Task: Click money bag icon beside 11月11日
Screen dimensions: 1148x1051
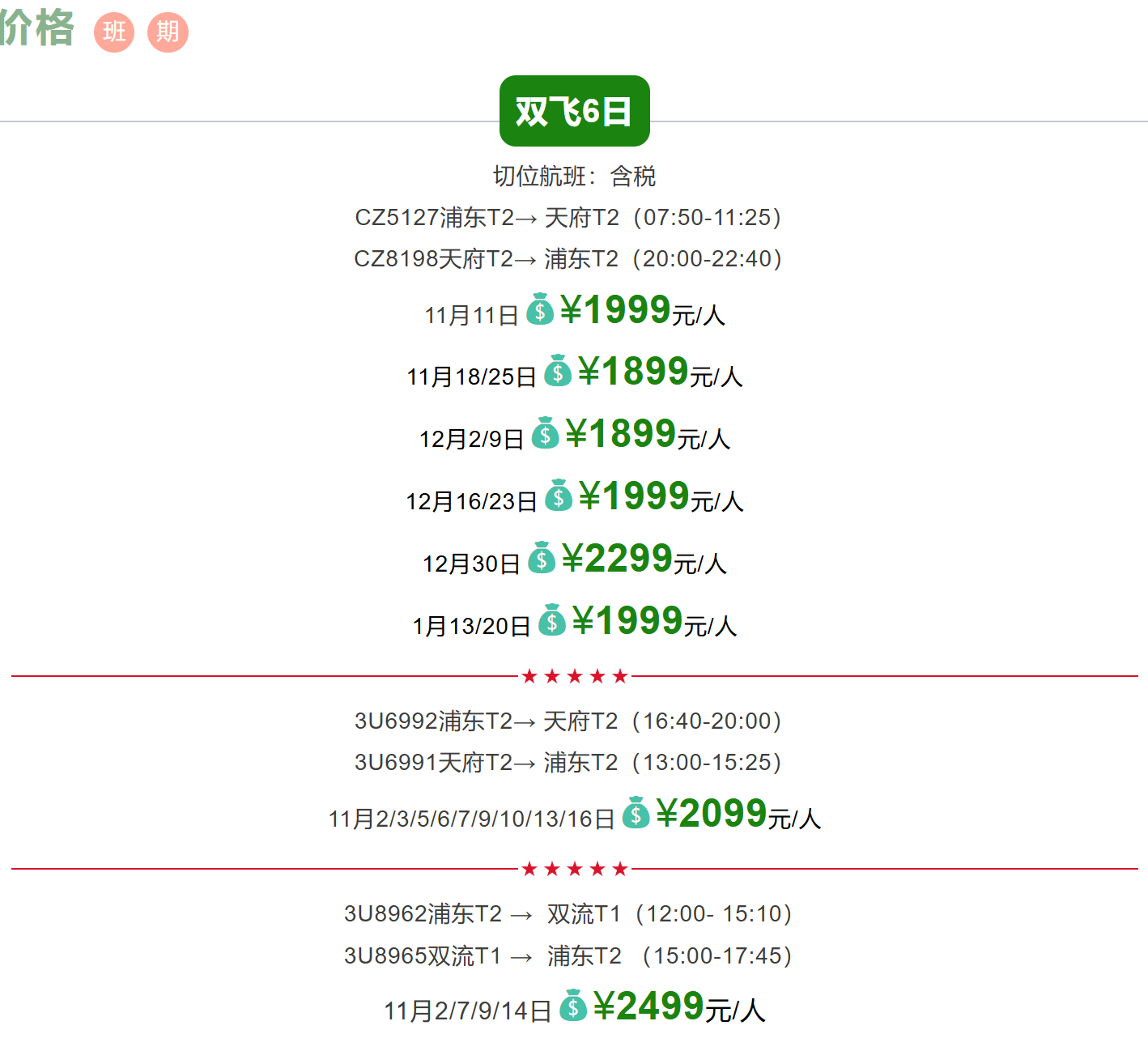Action: click(x=540, y=309)
